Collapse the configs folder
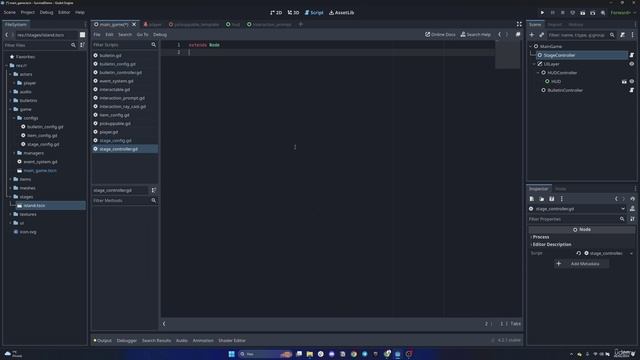Screen dimensions: 640x360 pyautogui.click(x=14, y=118)
